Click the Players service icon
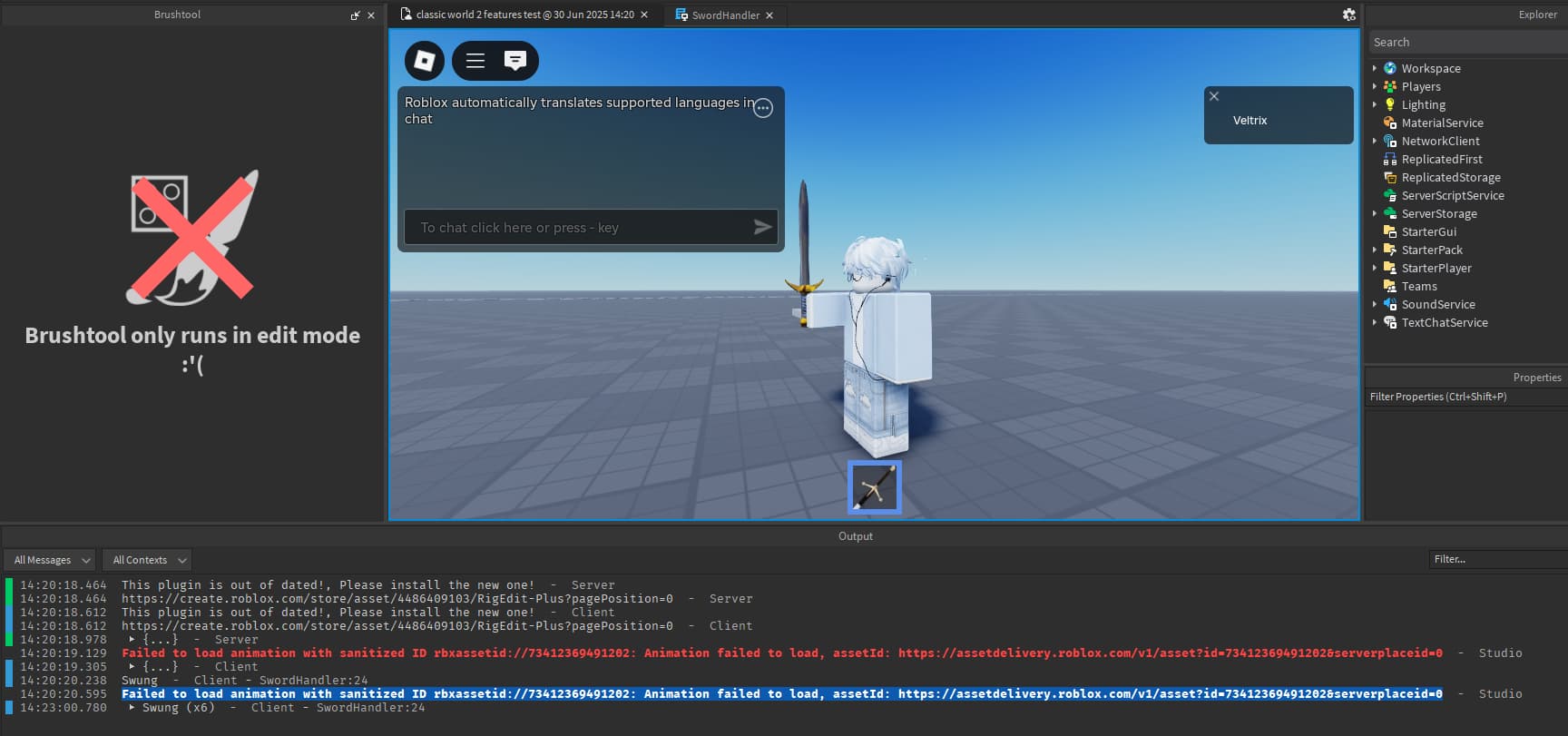The height and width of the screenshot is (736, 1568). click(1390, 86)
